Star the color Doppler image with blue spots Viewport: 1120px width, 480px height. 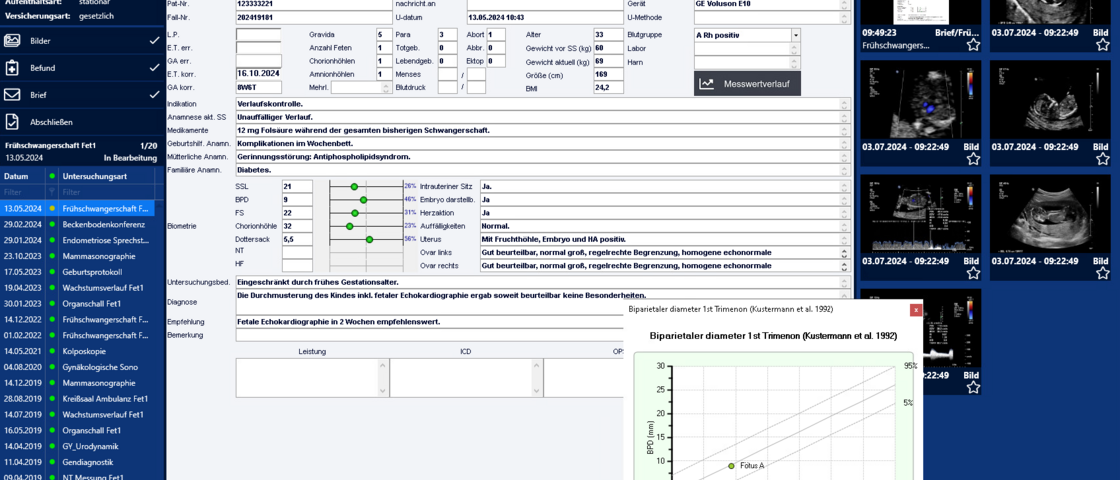click(x=973, y=159)
